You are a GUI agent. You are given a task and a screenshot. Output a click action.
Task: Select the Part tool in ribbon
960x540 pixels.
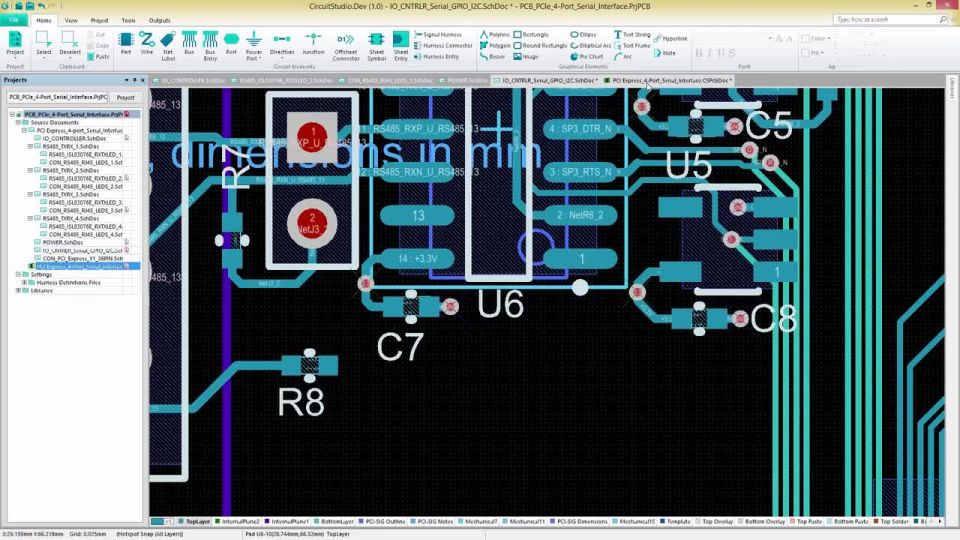126,44
